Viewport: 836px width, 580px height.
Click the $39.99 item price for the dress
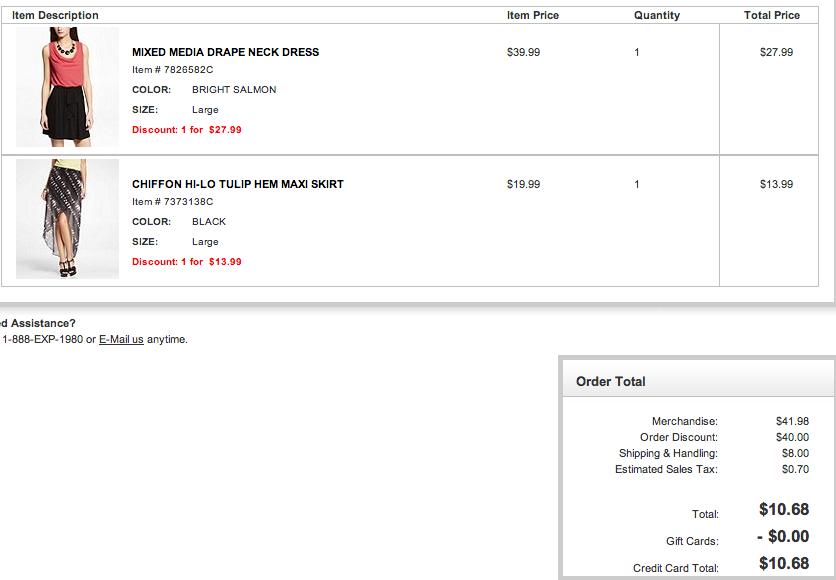[x=523, y=52]
